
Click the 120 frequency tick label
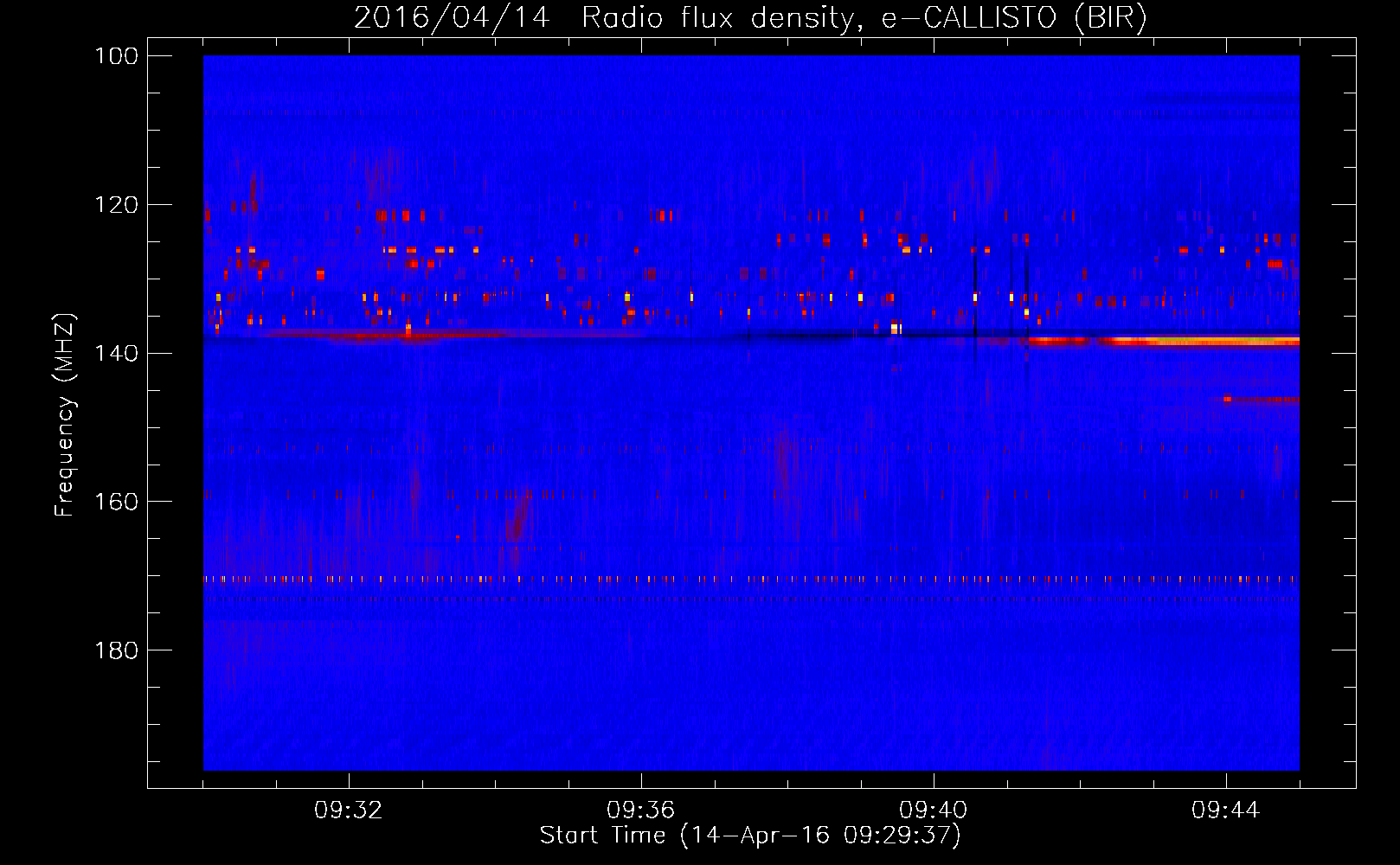(116, 205)
